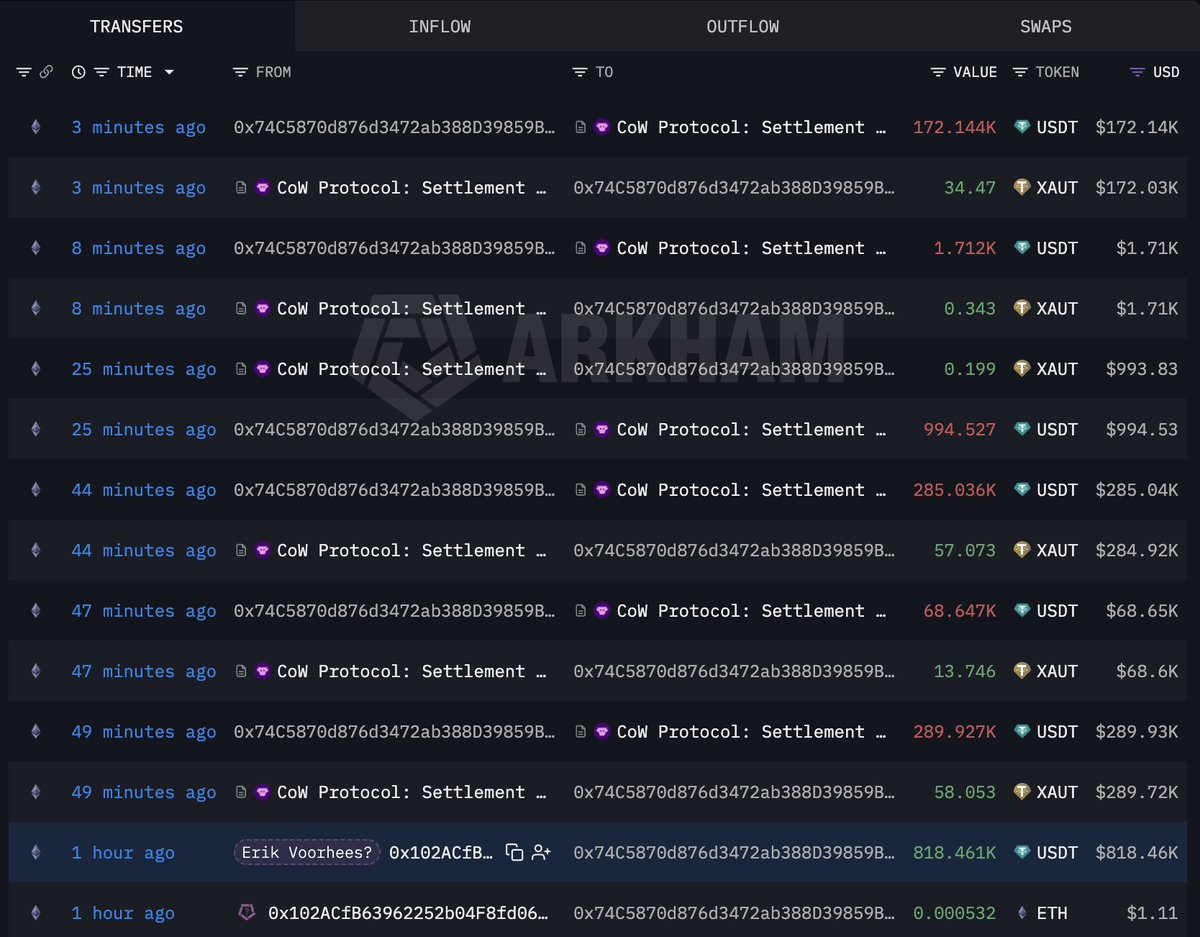Click the "Erik Voorhees?" entity label
This screenshot has height=937, width=1200.
[306, 852]
